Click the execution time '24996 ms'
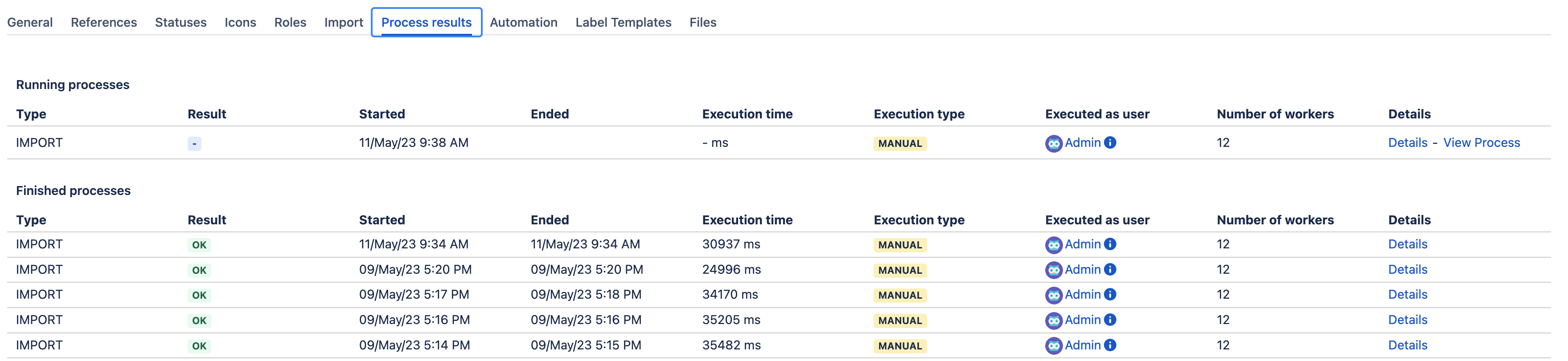 (732, 270)
